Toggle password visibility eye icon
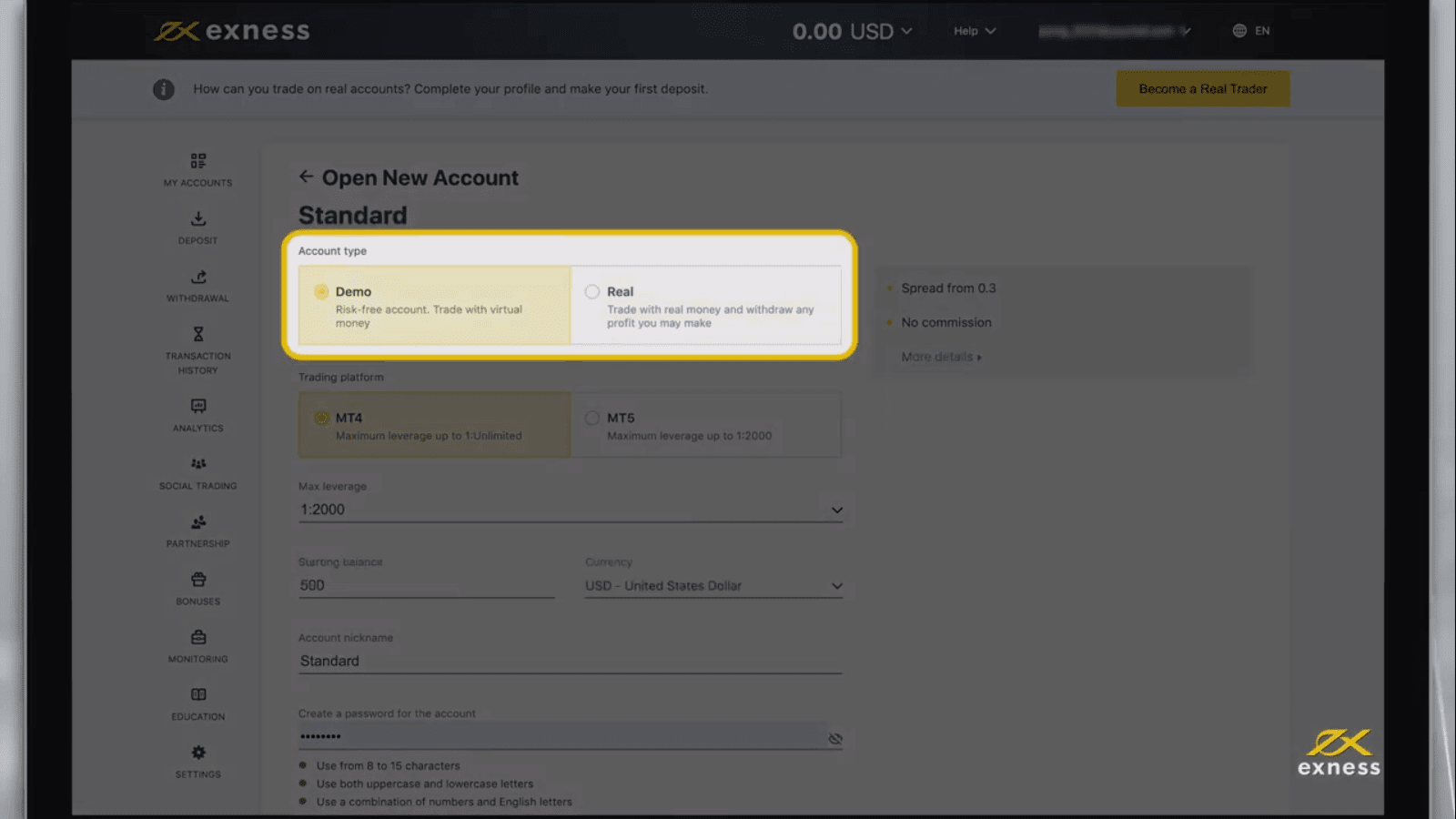Viewport: 1456px width, 819px height. [835, 738]
